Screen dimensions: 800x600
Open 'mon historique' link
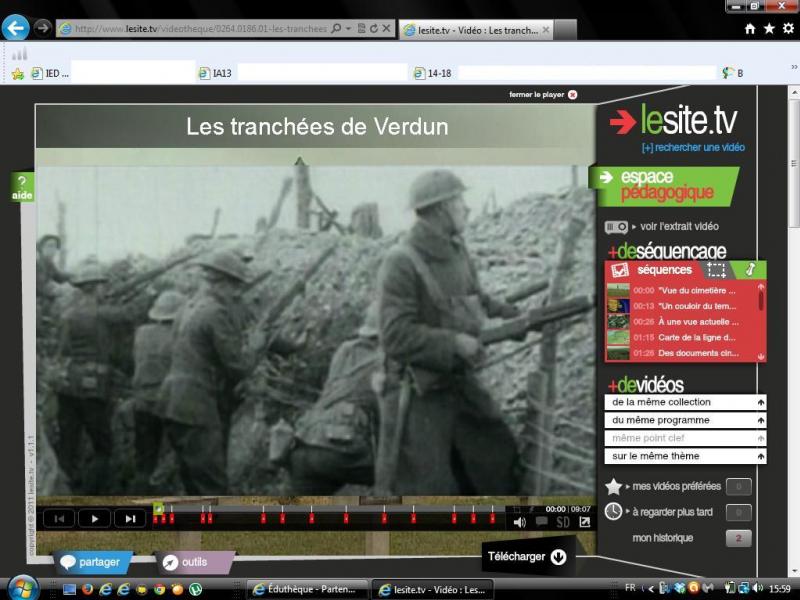tap(662, 538)
